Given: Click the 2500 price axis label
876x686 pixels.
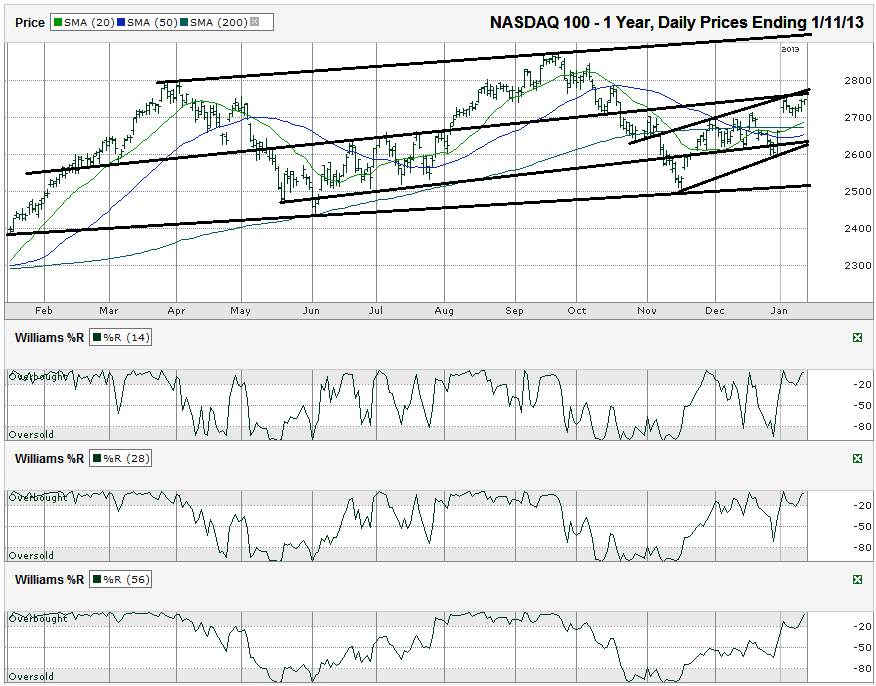Looking at the screenshot, I should click(x=858, y=191).
